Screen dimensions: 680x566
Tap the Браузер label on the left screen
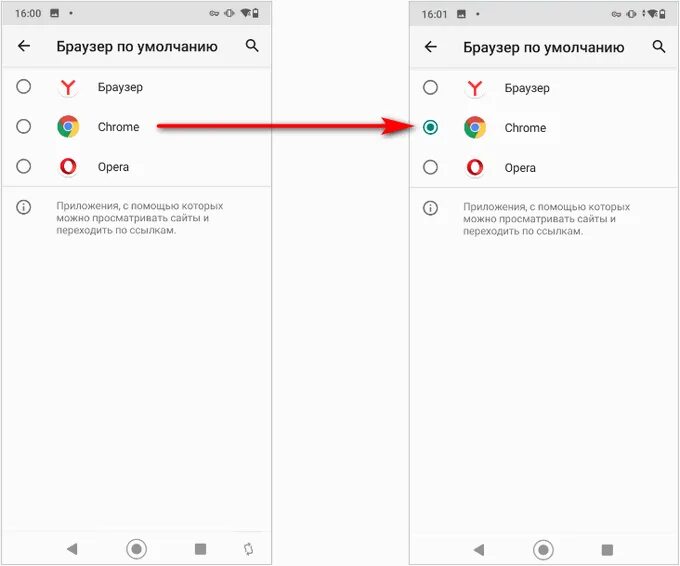click(120, 87)
